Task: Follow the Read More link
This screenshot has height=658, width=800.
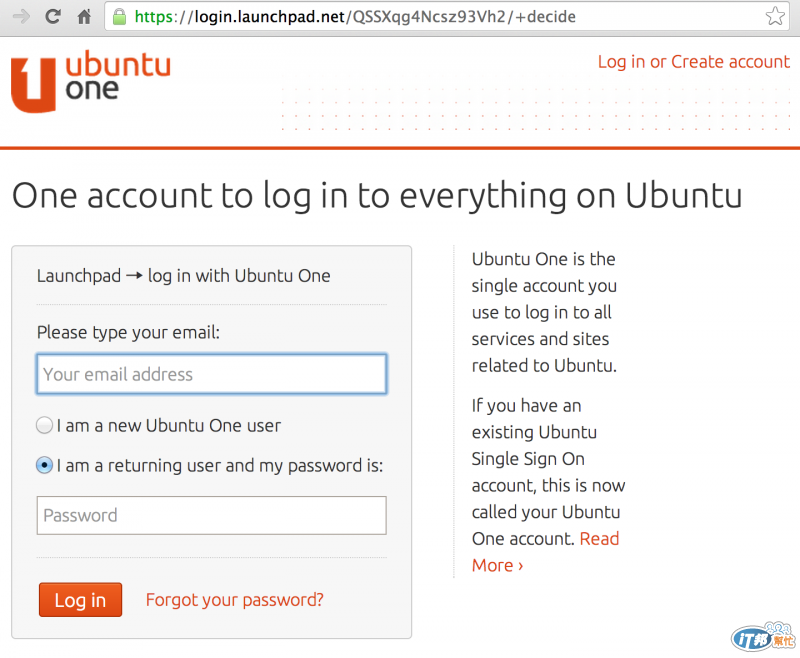Action: pos(545,552)
